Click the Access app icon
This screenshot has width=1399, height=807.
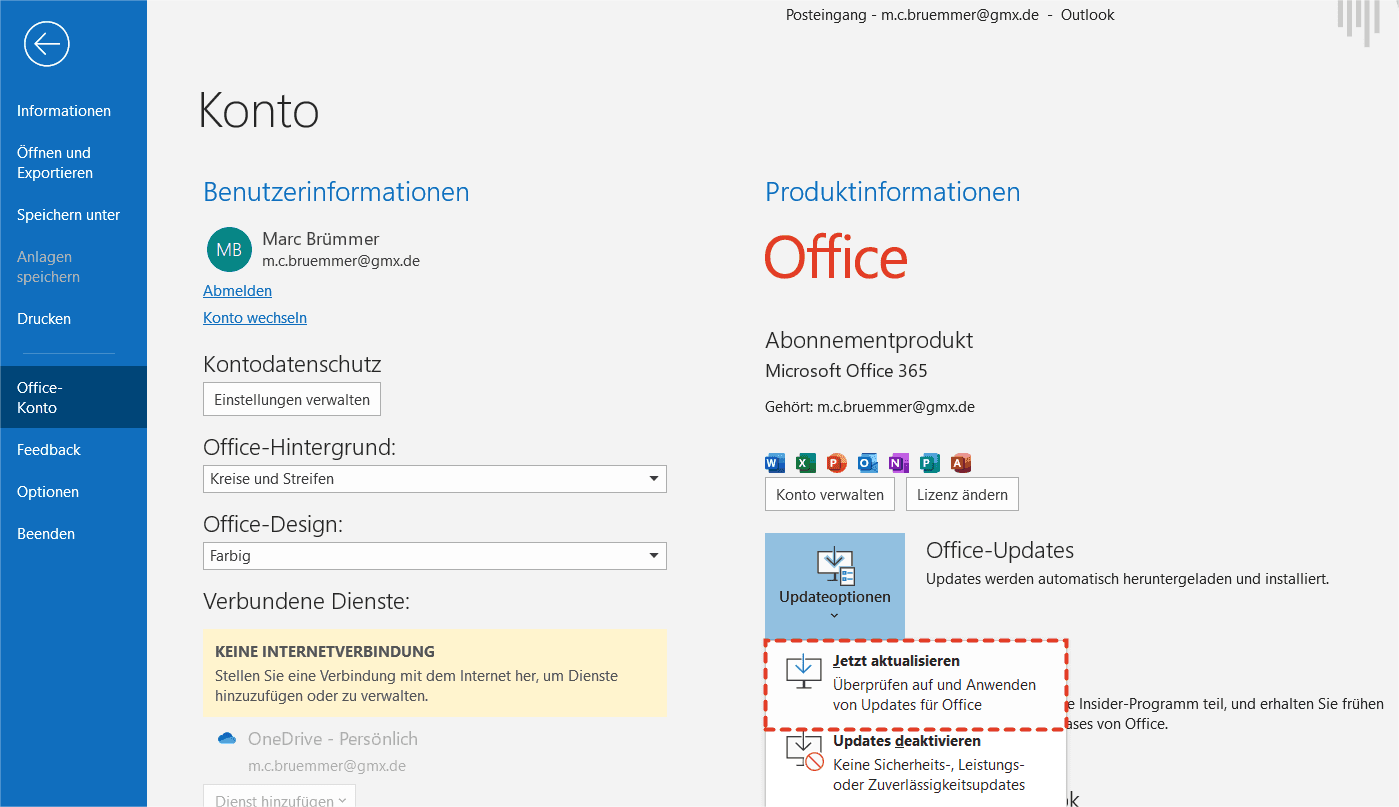pos(961,463)
